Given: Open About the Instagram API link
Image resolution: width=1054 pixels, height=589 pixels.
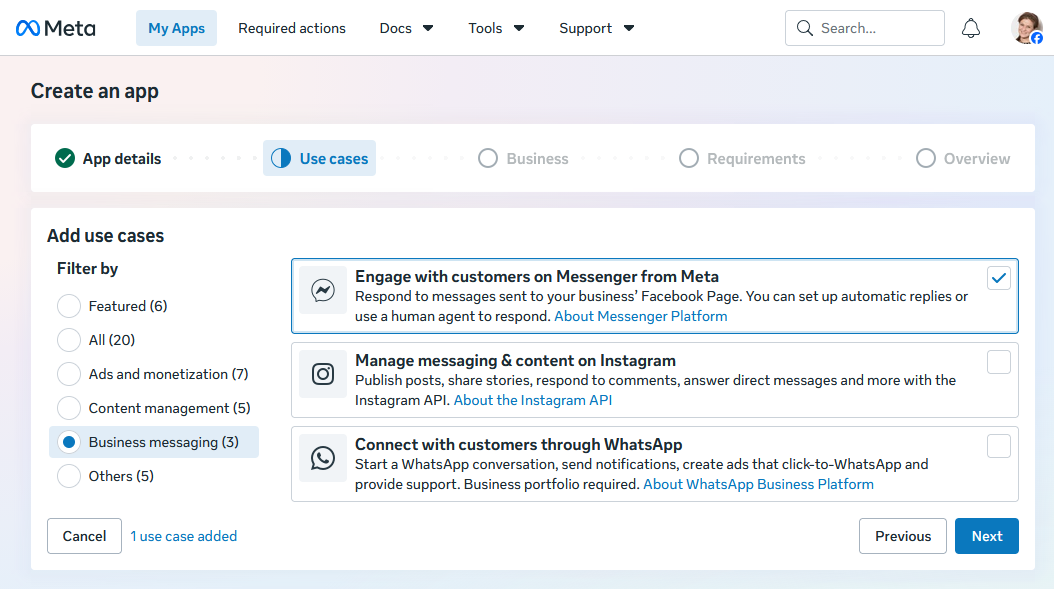Looking at the screenshot, I should click(533, 400).
